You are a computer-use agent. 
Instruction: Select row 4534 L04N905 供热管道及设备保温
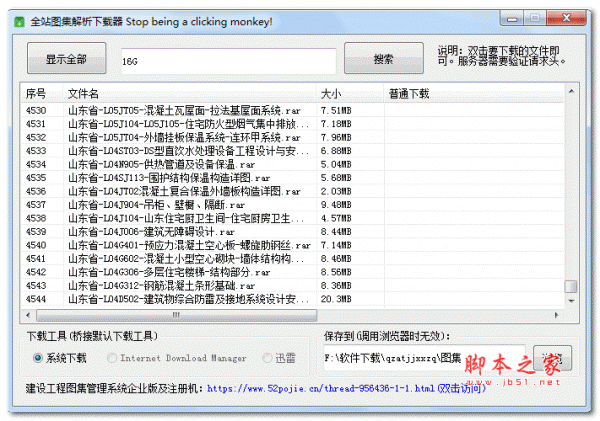point(293,165)
